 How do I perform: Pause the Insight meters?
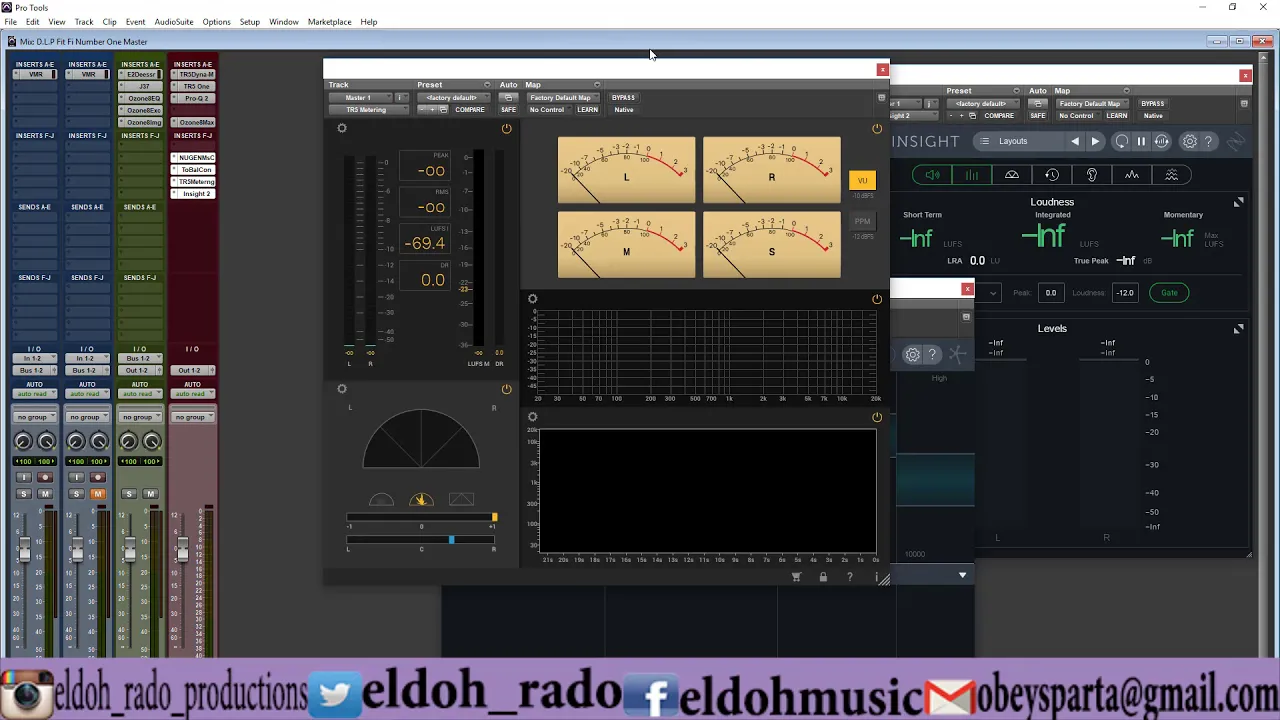1141,142
